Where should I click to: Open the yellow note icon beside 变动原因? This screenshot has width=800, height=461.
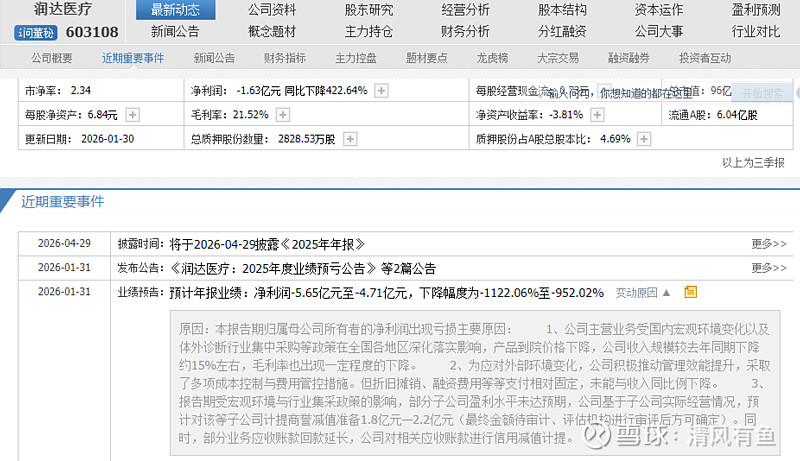point(690,292)
